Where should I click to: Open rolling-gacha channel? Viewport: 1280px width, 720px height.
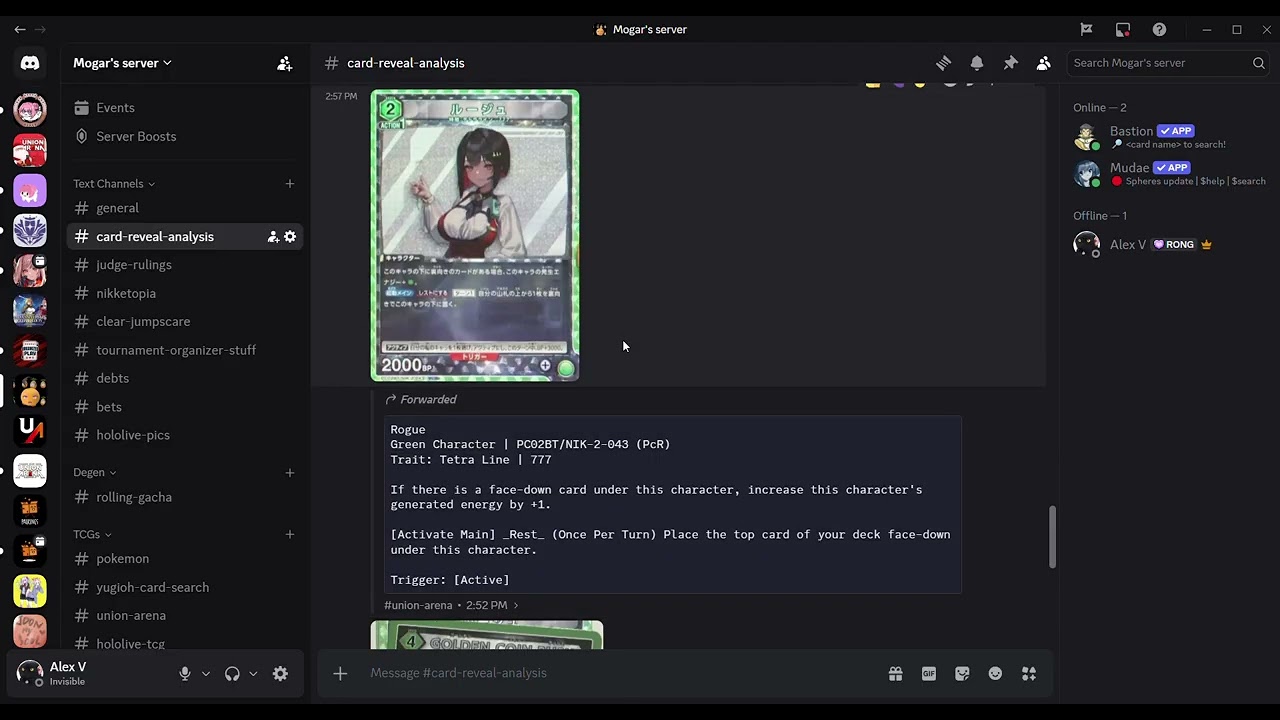(185, 497)
